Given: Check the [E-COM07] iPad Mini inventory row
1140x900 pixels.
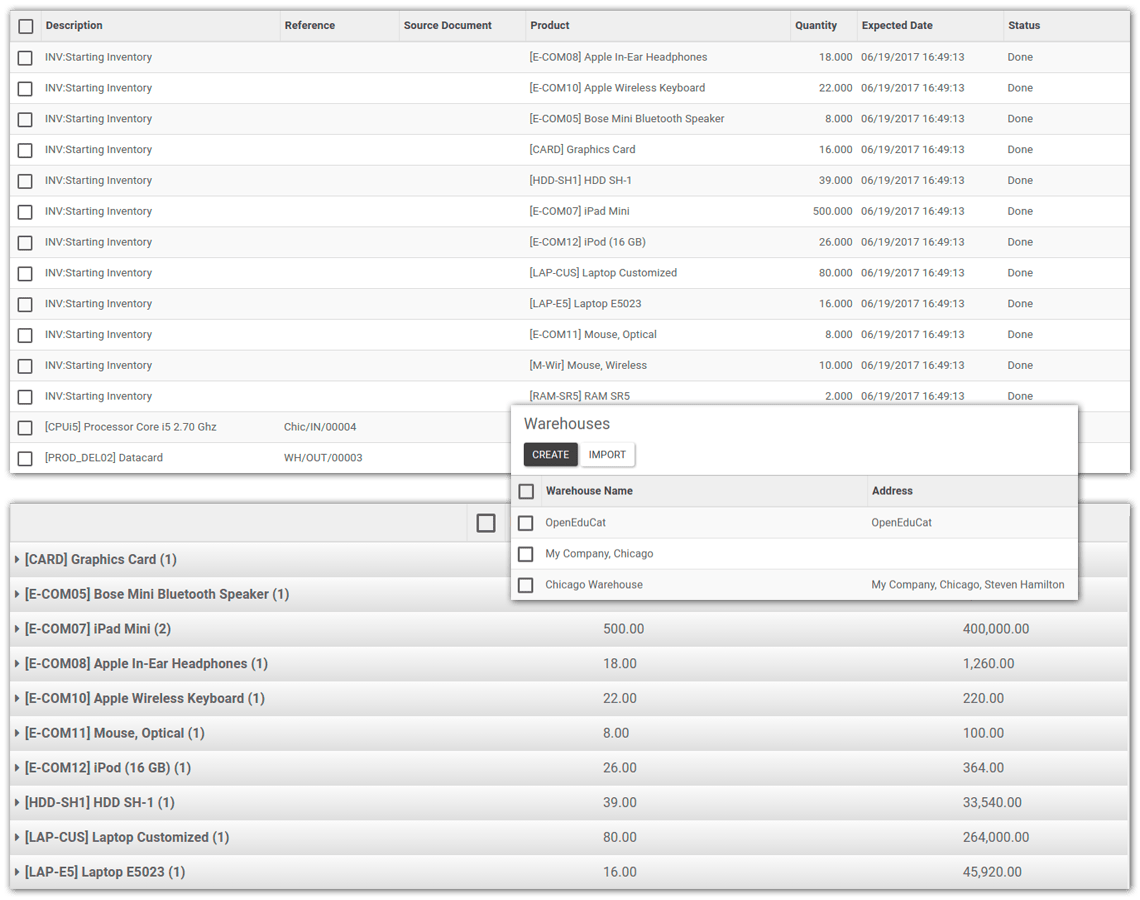Looking at the screenshot, I should point(25,211).
